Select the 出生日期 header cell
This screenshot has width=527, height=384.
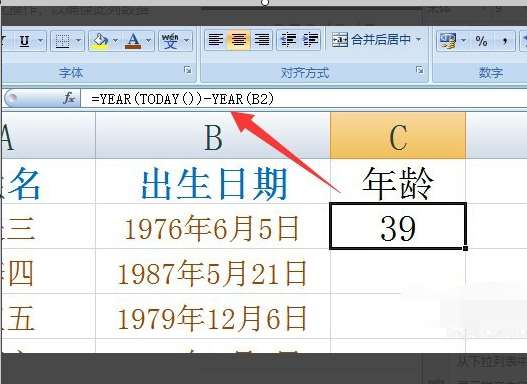(x=213, y=181)
